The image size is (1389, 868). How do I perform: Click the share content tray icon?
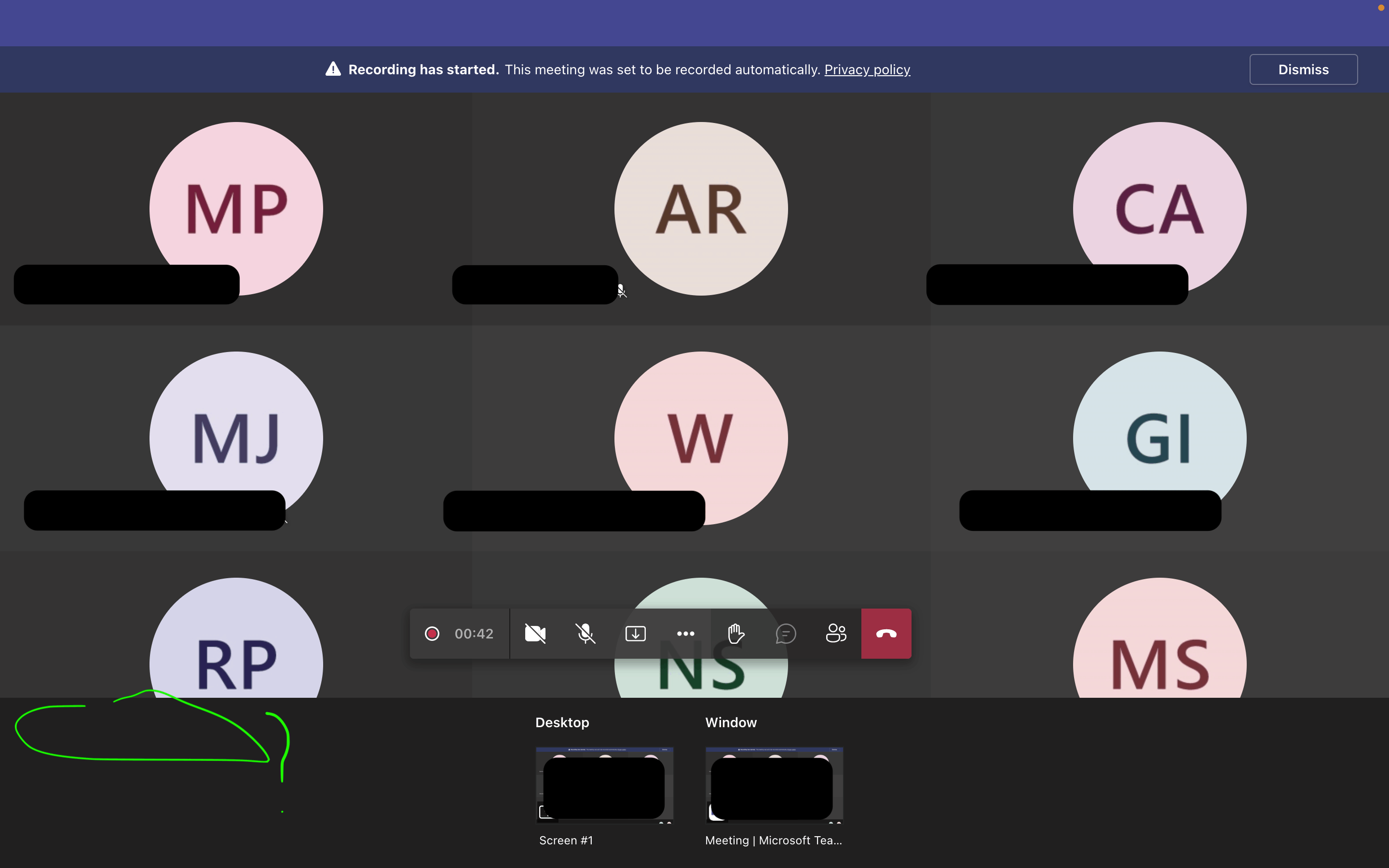[635, 634]
